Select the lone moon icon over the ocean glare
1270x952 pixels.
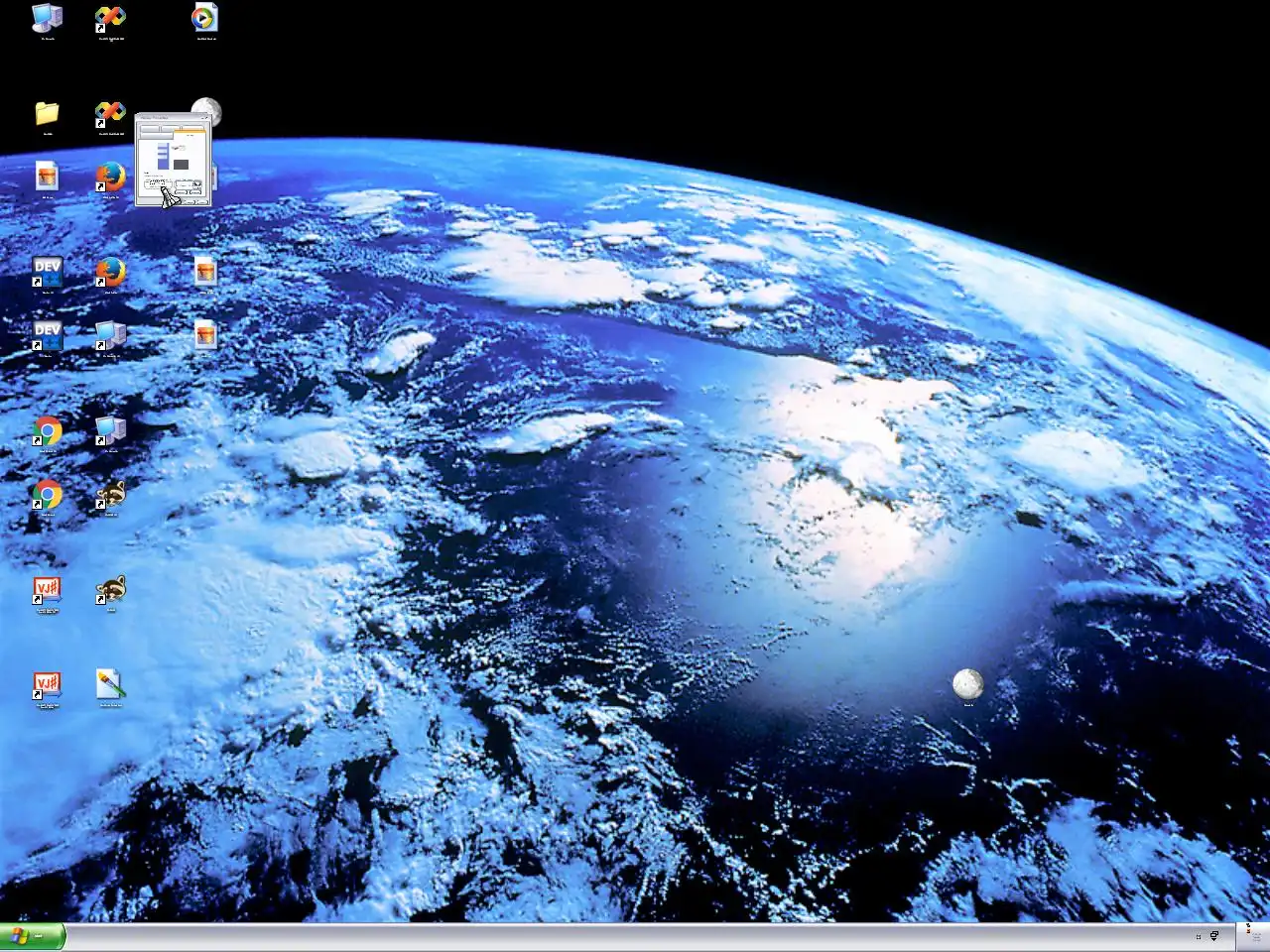pyautogui.click(x=967, y=684)
